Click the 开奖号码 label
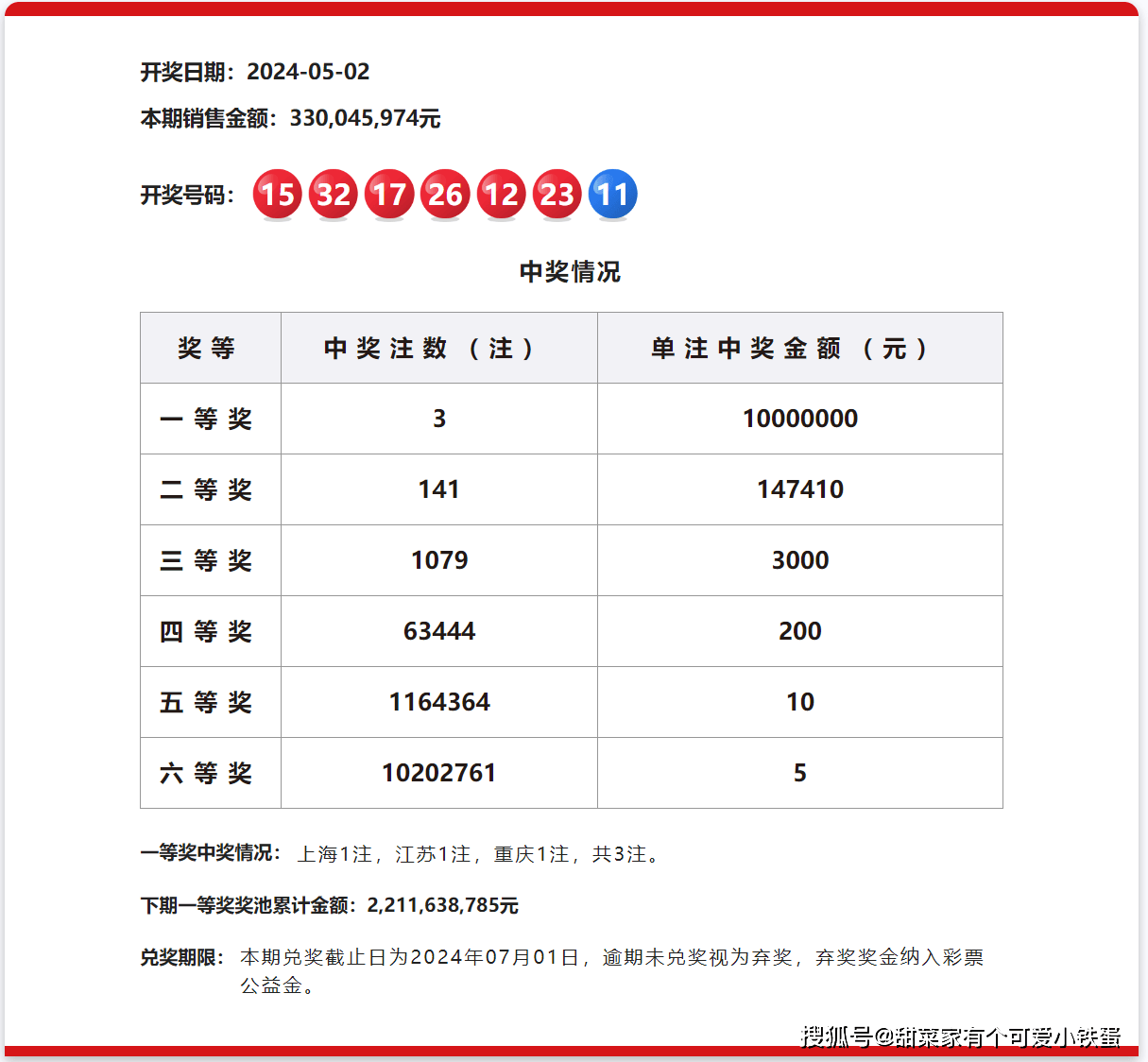This screenshot has width=1148, height=1062. (187, 195)
